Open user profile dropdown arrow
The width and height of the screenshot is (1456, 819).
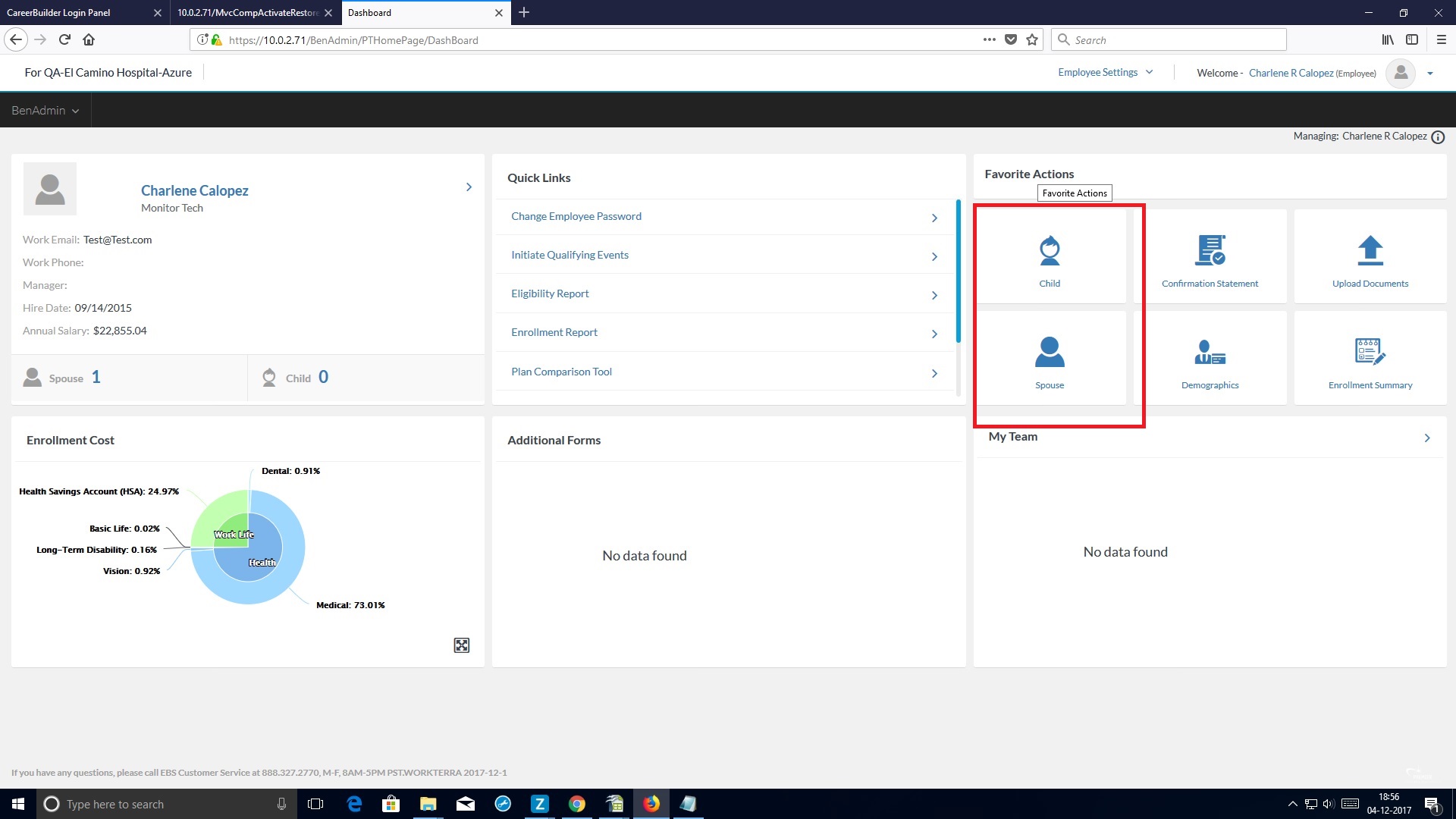pos(1430,74)
